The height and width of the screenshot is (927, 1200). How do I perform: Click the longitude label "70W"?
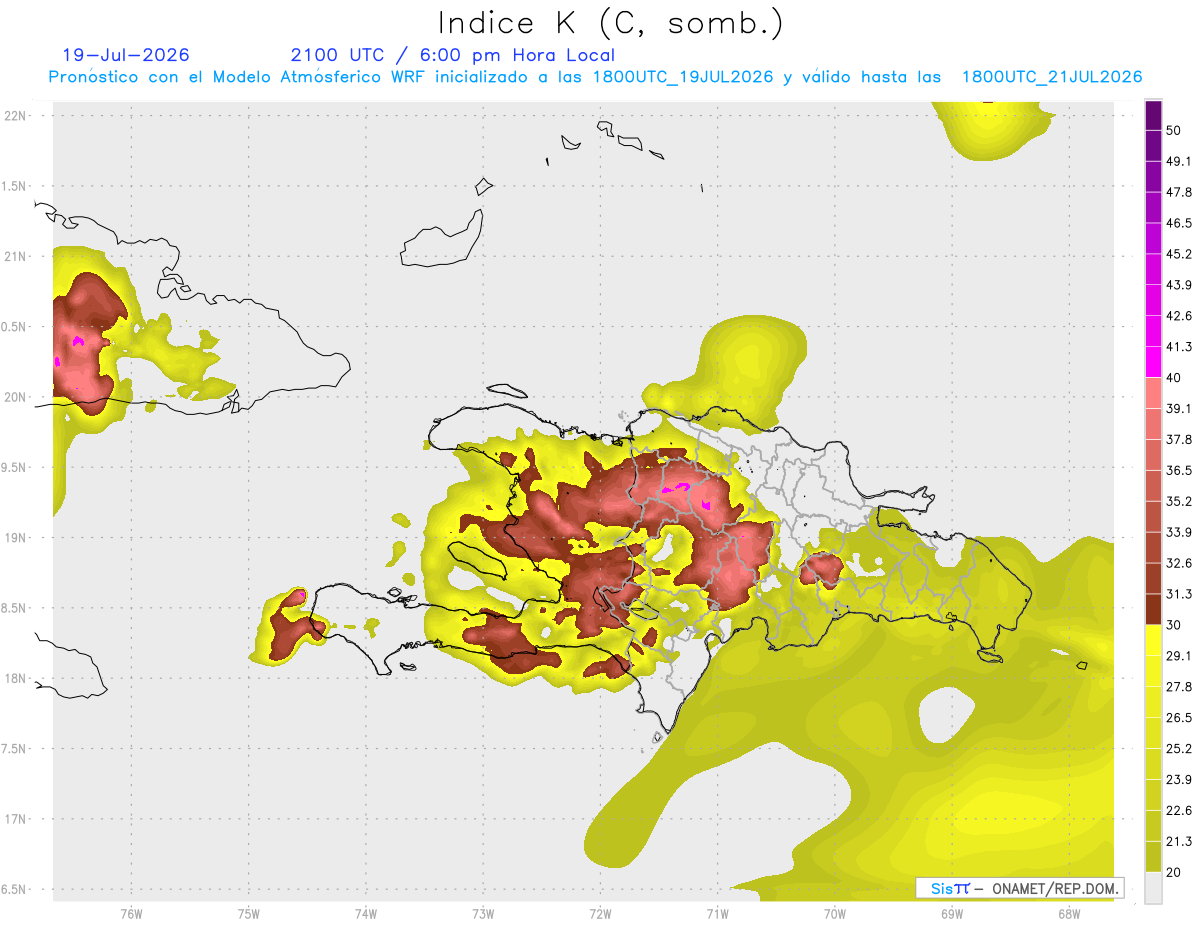835,913
